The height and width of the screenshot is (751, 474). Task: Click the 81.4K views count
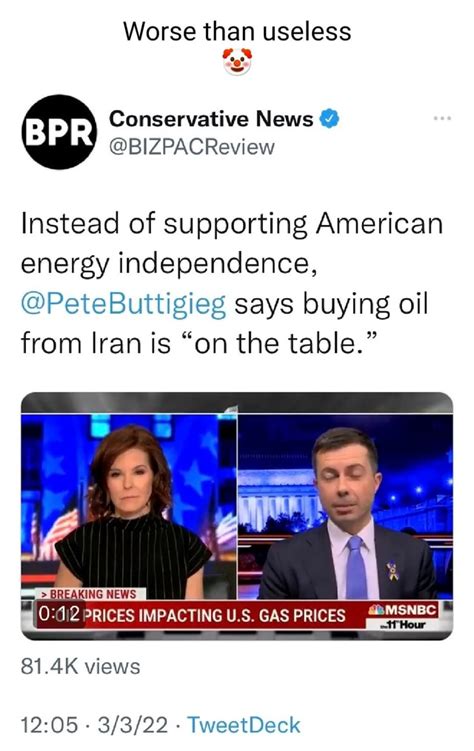(80, 666)
